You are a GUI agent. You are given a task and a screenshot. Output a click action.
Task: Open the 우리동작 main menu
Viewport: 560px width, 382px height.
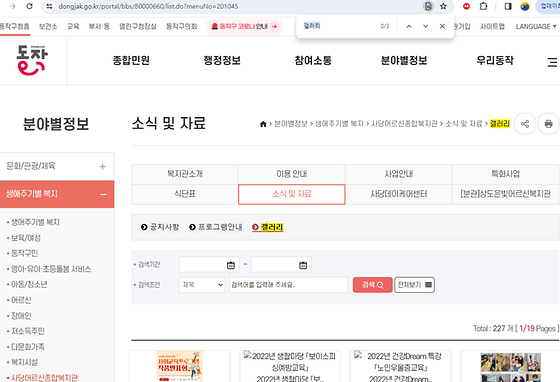pos(495,60)
